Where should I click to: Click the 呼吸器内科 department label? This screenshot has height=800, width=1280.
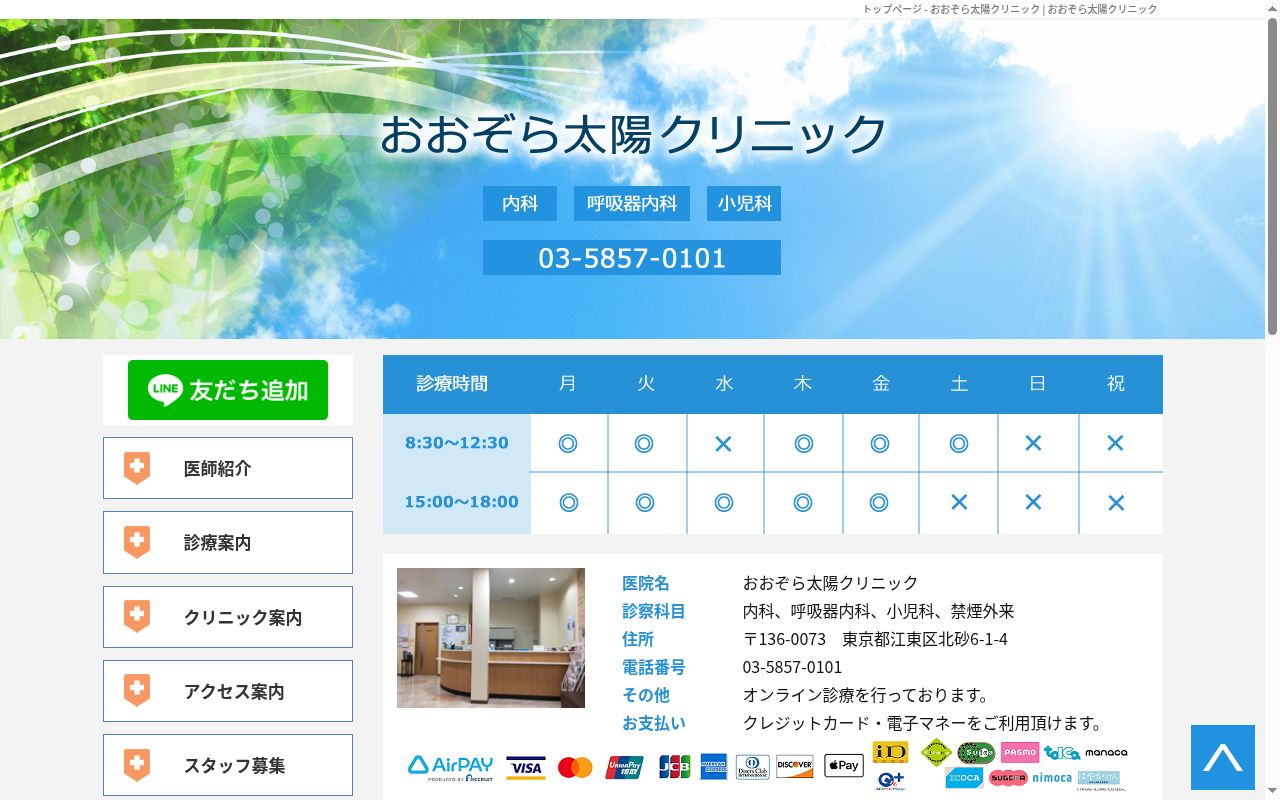pos(632,203)
